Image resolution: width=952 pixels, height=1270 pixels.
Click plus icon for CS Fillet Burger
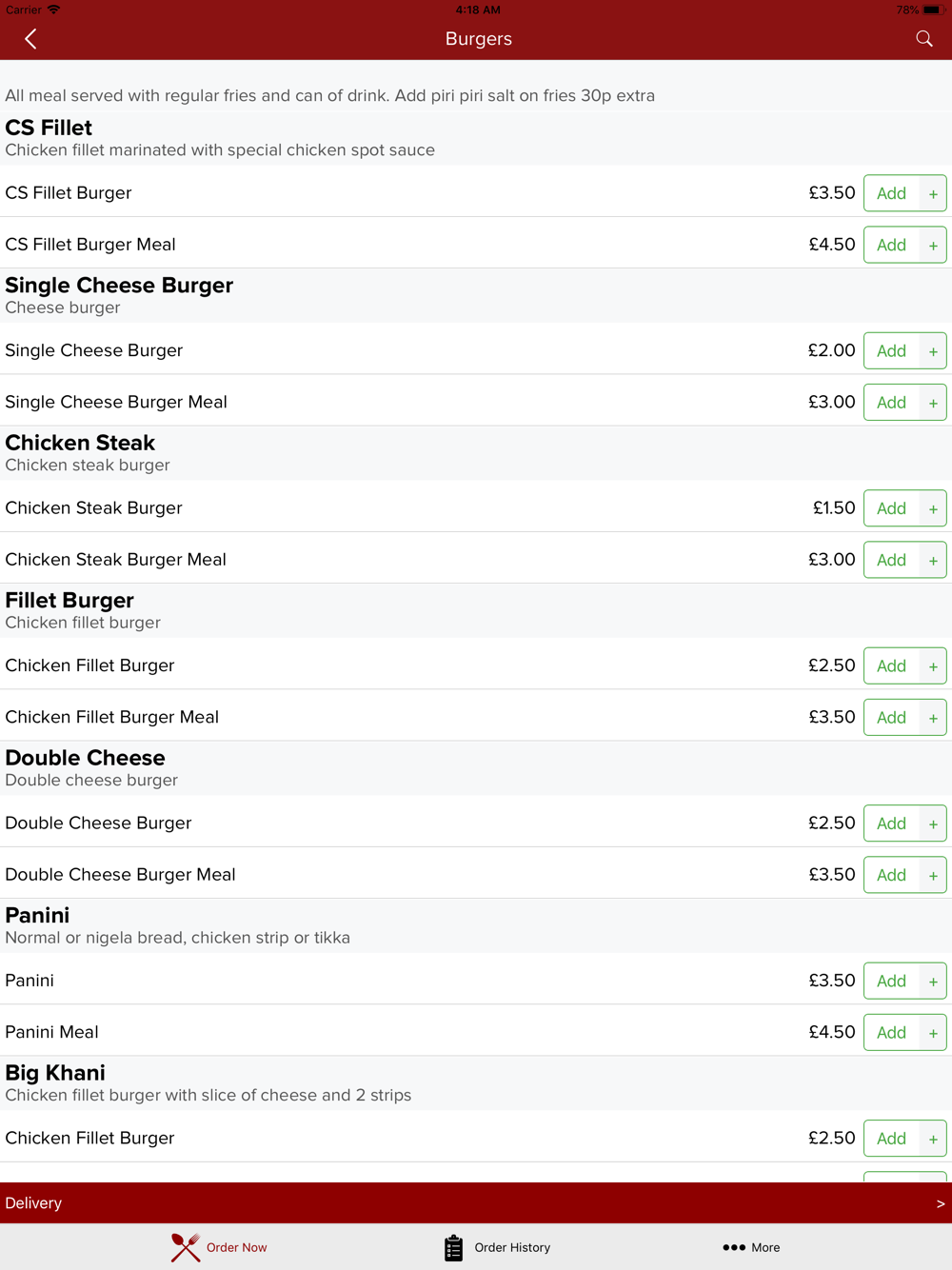tap(933, 193)
